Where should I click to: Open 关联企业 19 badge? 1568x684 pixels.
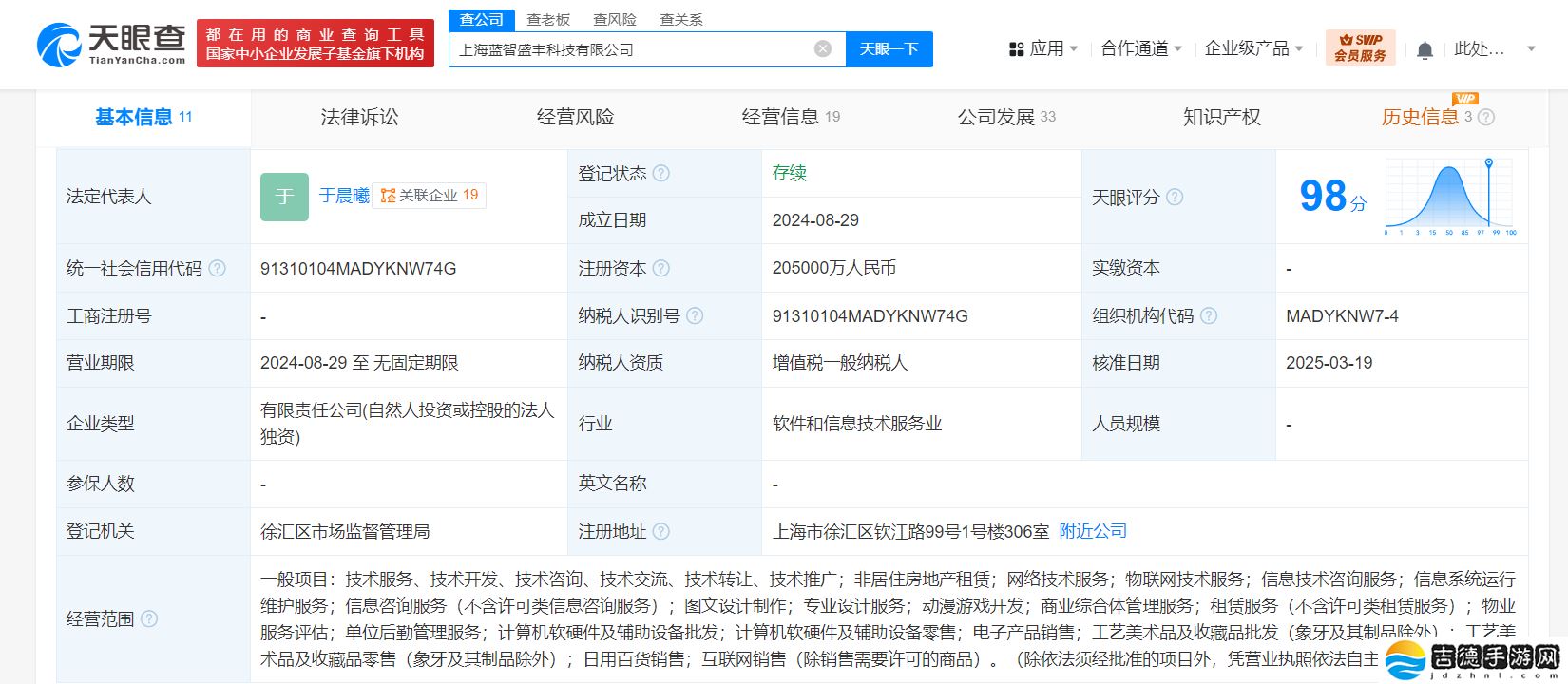coord(430,196)
